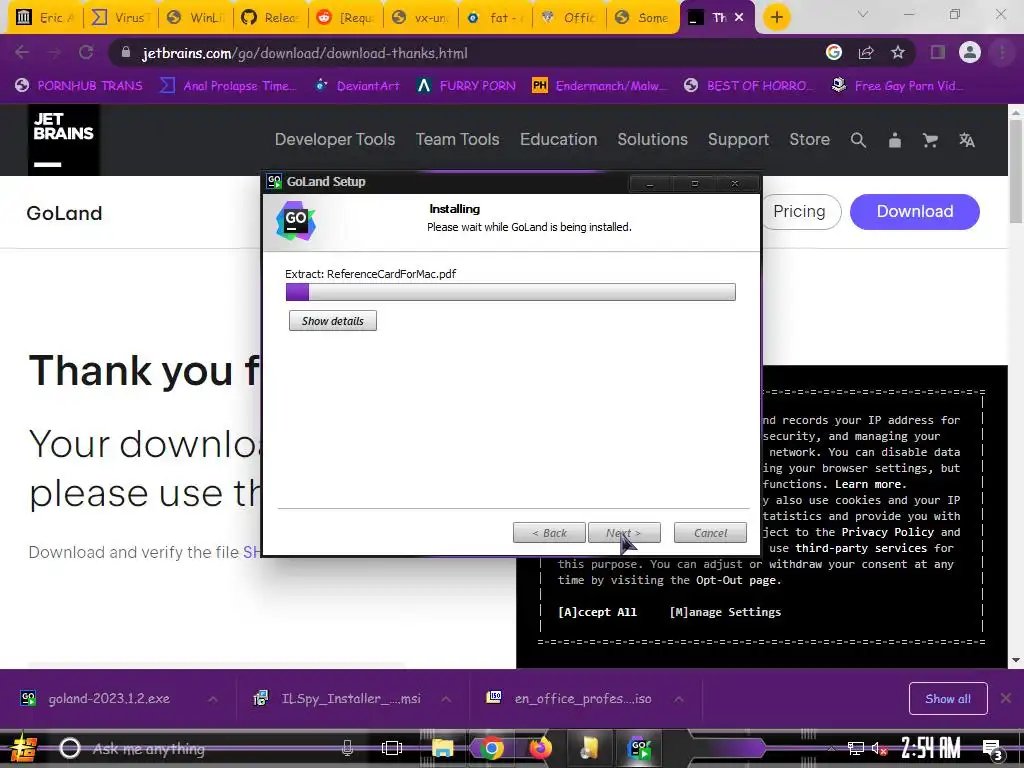The width and height of the screenshot is (1024, 768).
Task: Open the Windows Start button
Action: click(24, 748)
